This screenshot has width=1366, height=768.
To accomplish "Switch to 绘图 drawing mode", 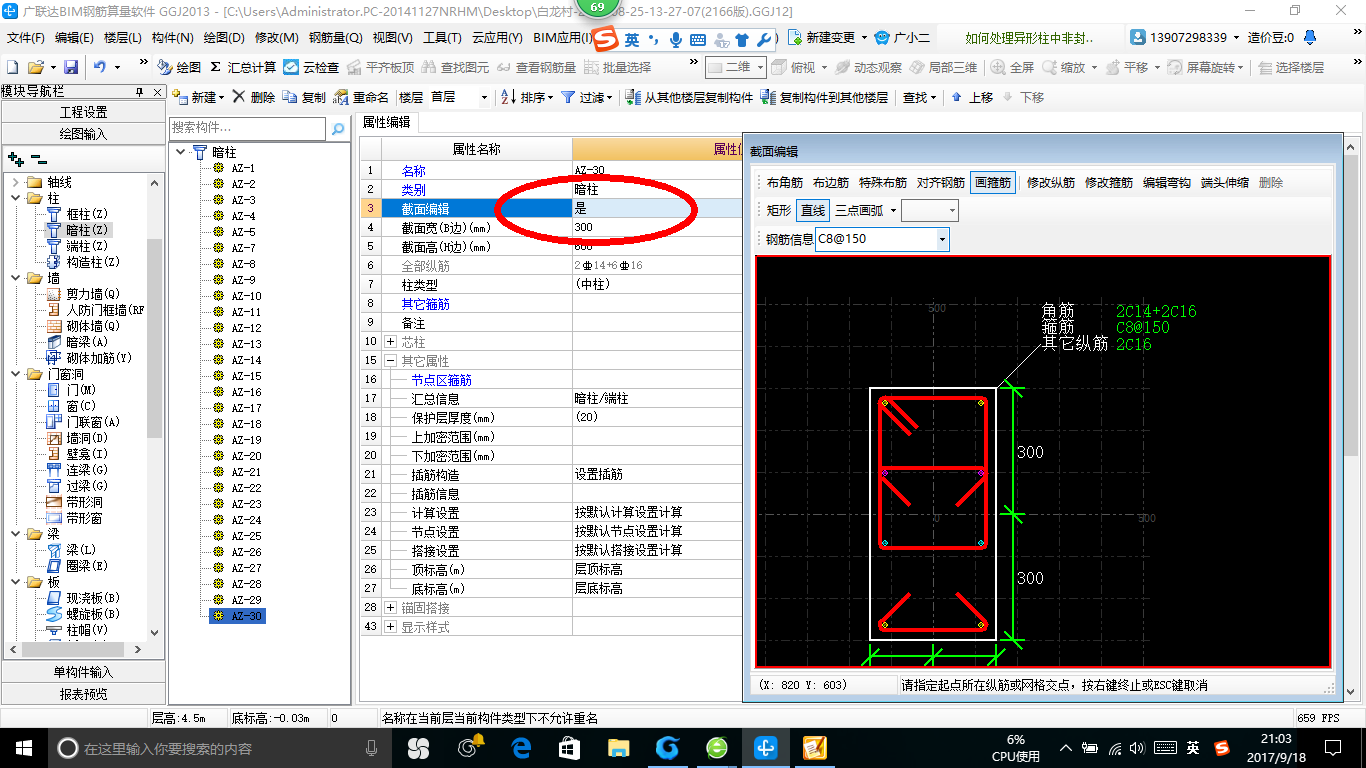I will click(x=179, y=67).
